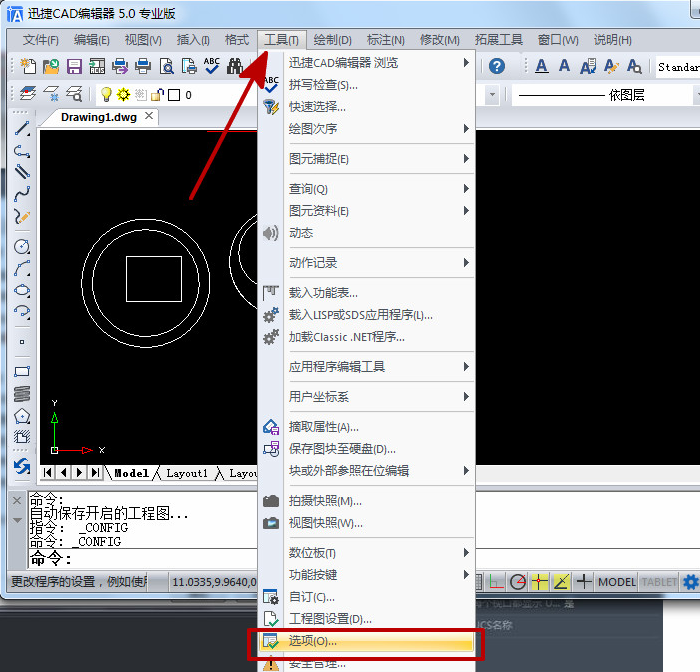Select the Circle tool in left toolbar
The height and width of the screenshot is (672, 700).
click(x=22, y=246)
